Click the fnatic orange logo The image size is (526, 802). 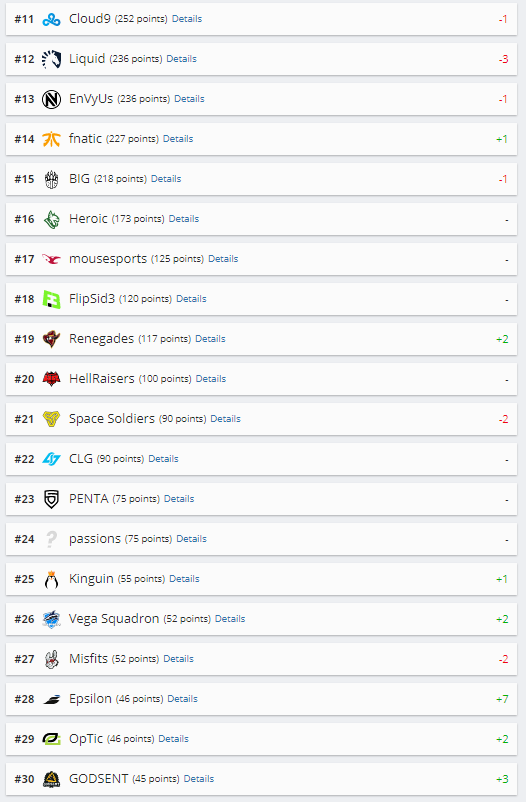tap(51, 139)
